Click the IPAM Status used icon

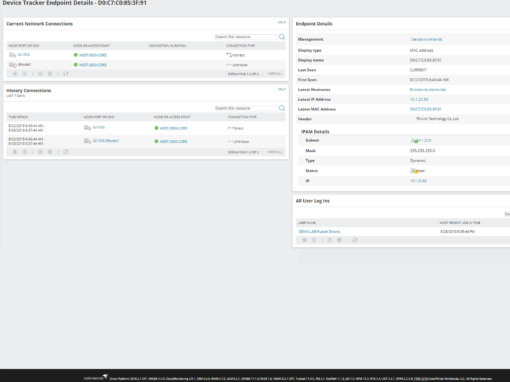coord(414,171)
